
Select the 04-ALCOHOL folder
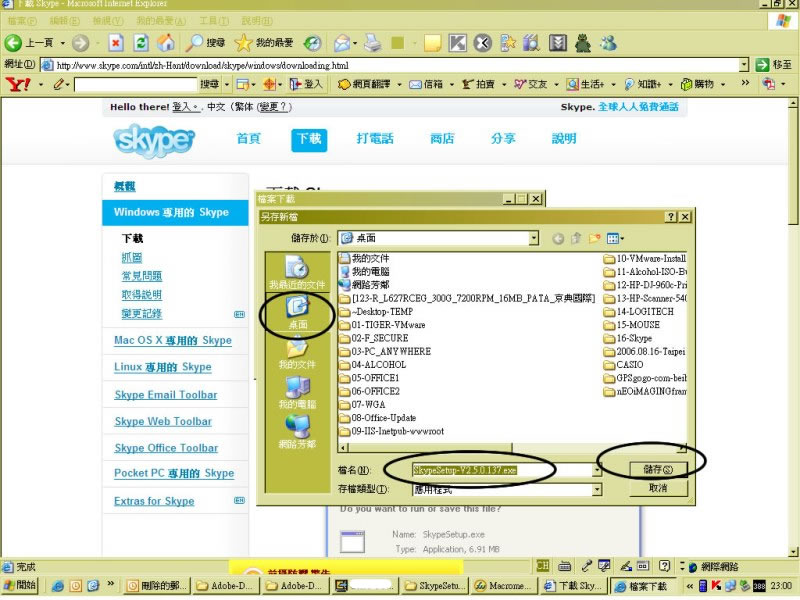[x=373, y=365]
